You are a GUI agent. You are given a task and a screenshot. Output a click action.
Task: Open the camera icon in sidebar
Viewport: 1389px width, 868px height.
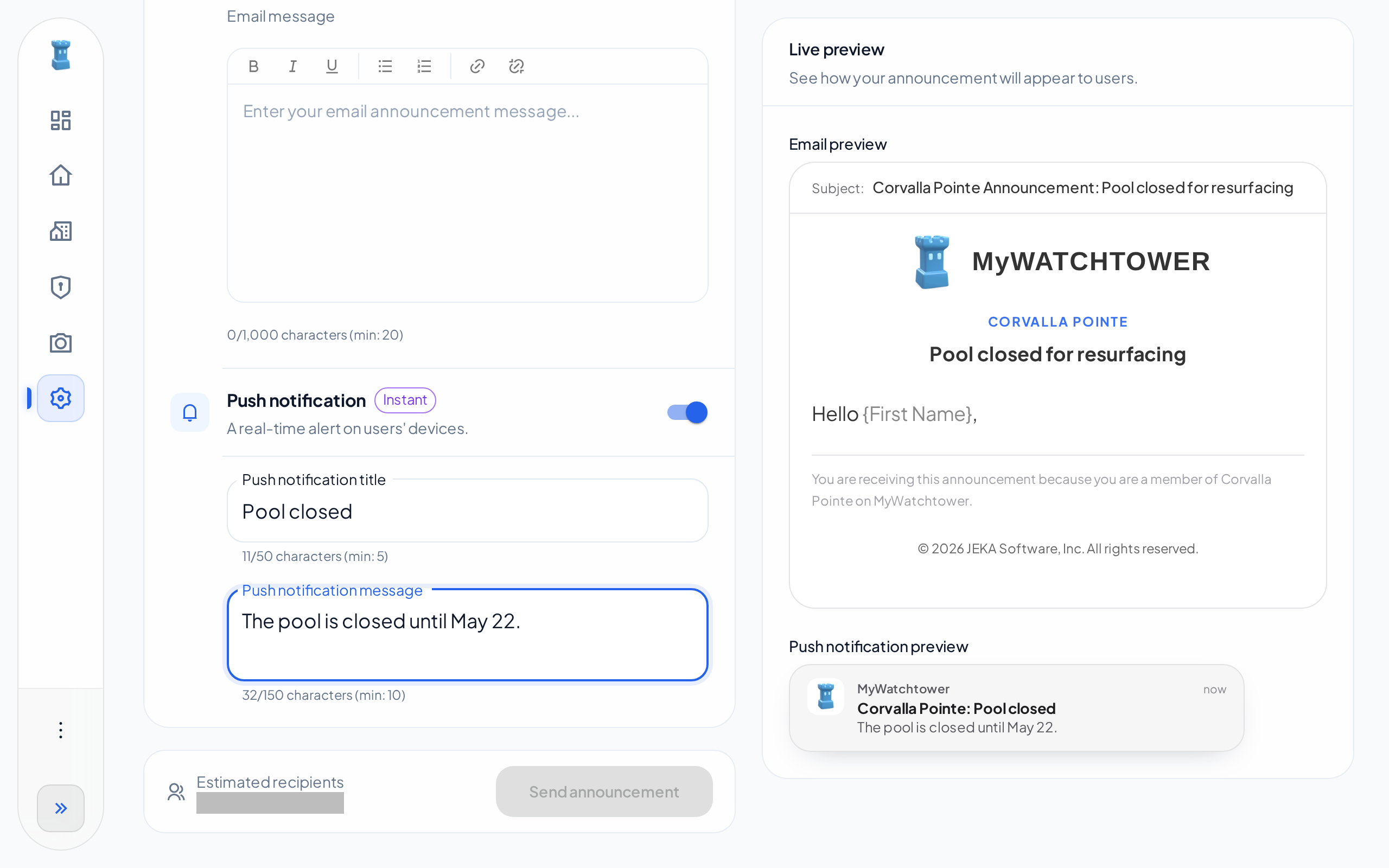coord(60,343)
